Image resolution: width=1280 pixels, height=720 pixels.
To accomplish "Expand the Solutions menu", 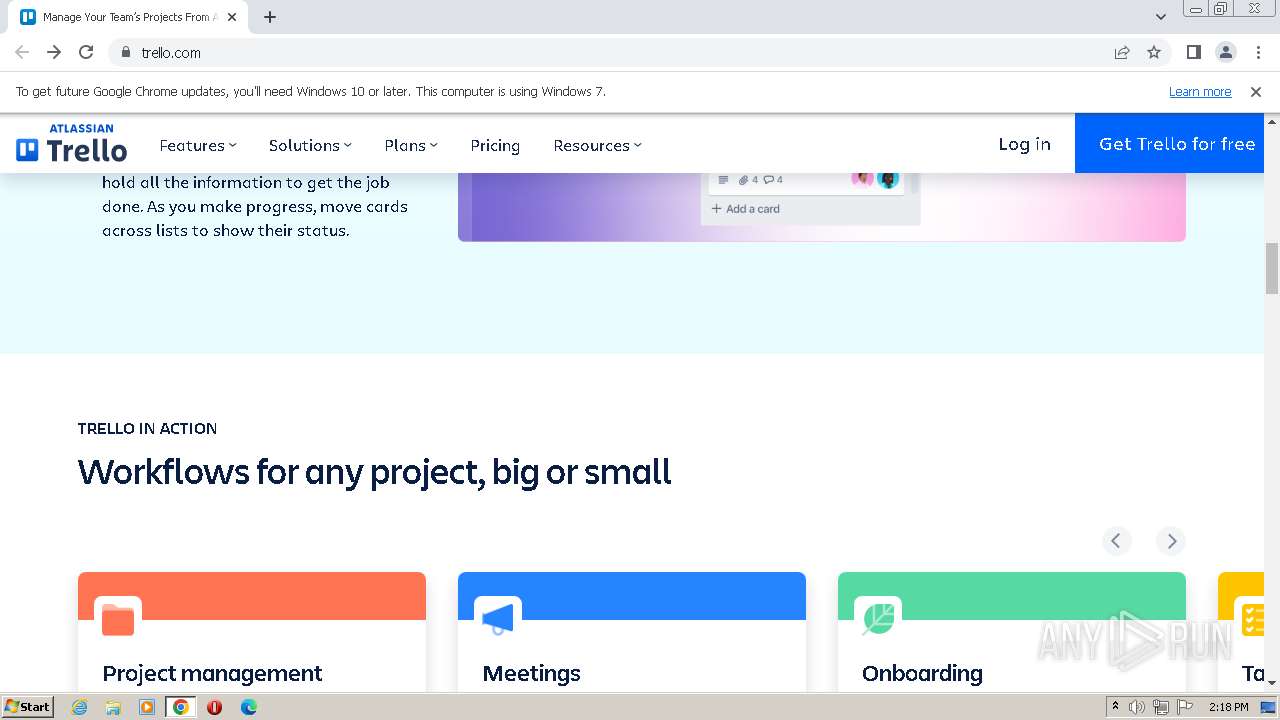I will (x=310, y=145).
